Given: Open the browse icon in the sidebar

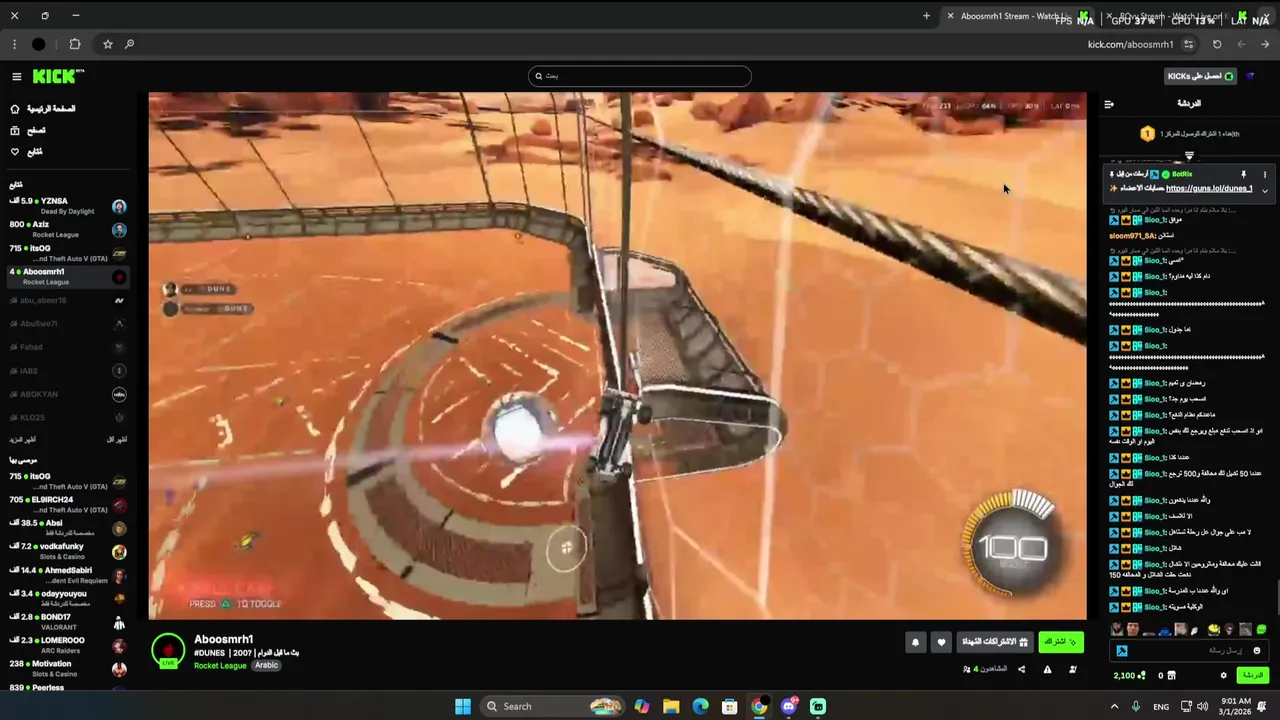Looking at the screenshot, I should click(15, 130).
